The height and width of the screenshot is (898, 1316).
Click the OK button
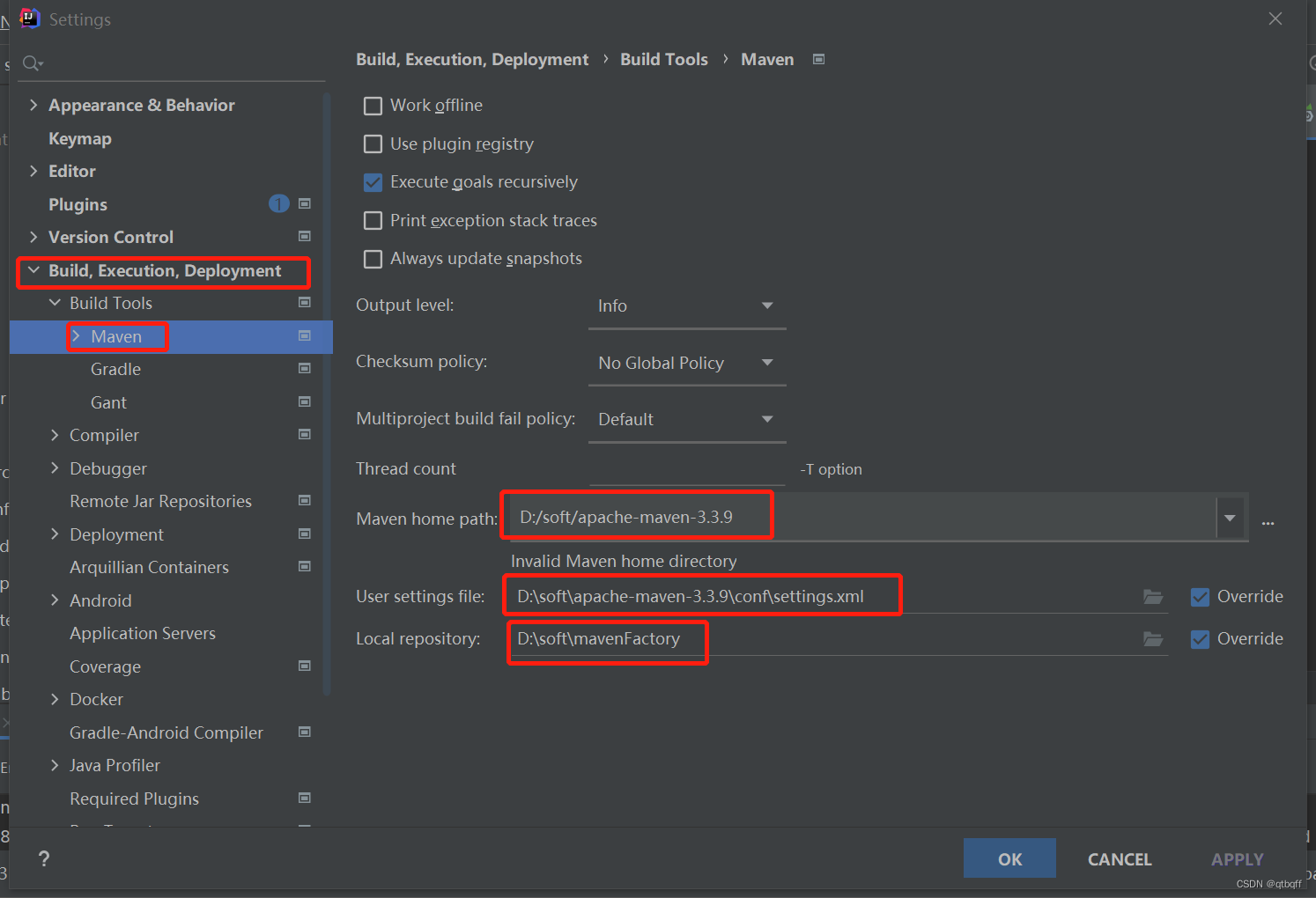1009,858
